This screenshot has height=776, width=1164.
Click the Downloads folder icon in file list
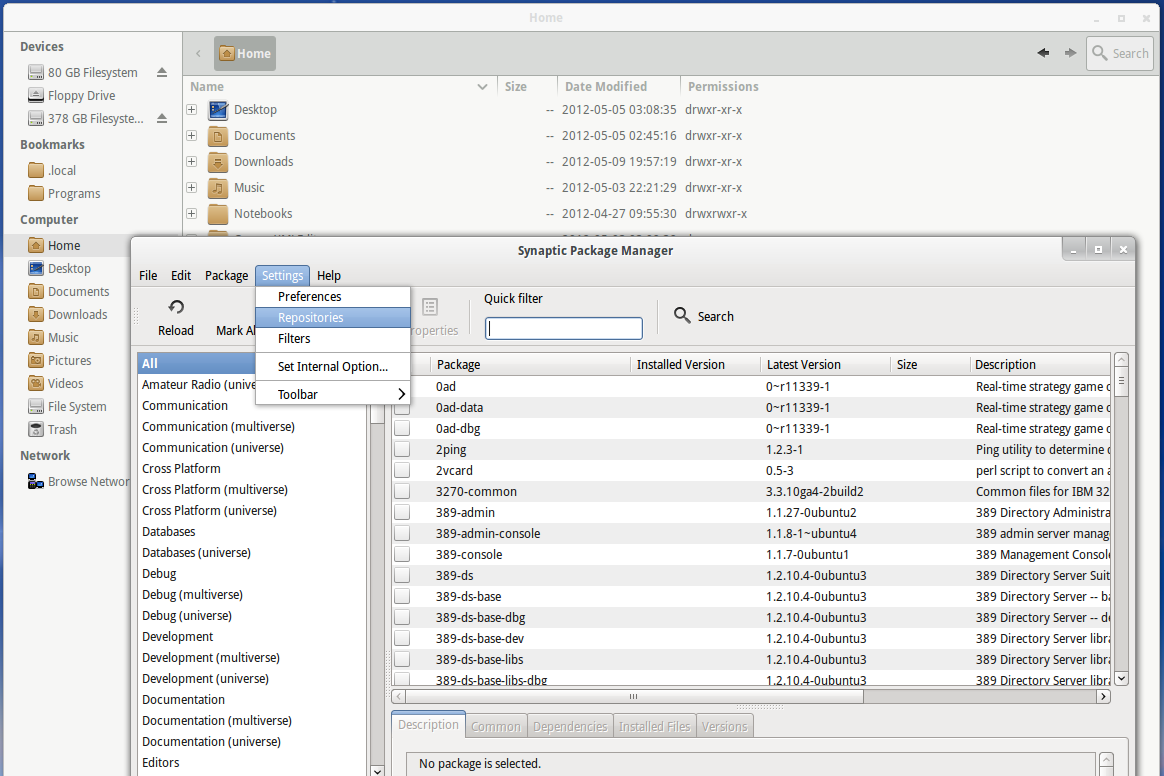coord(218,162)
